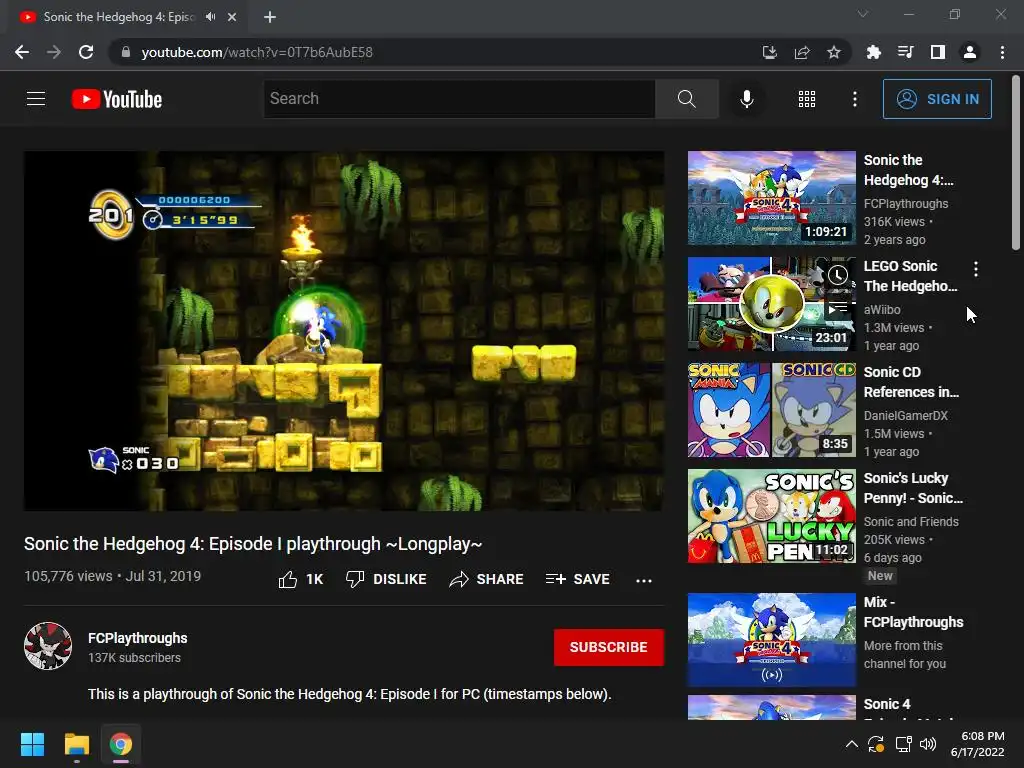1024x768 pixels.
Task: Open media controls icon in toolbar
Action: (x=905, y=52)
